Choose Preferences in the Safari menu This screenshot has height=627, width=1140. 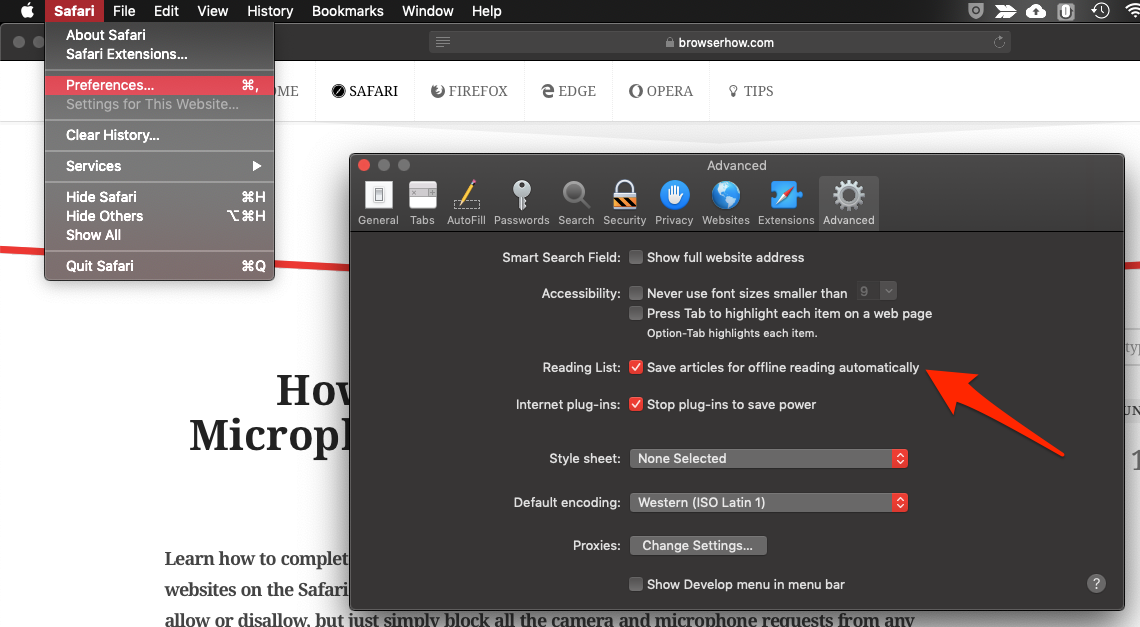point(110,85)
